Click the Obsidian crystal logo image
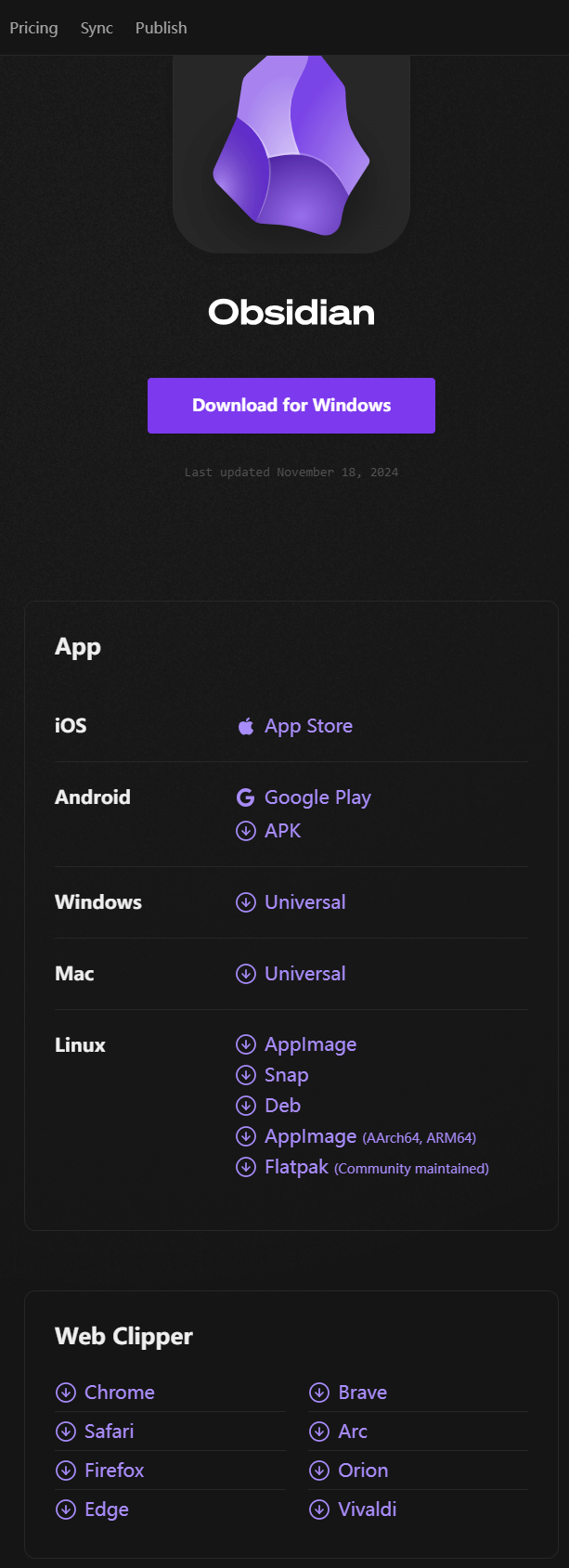 click(291, 149)
